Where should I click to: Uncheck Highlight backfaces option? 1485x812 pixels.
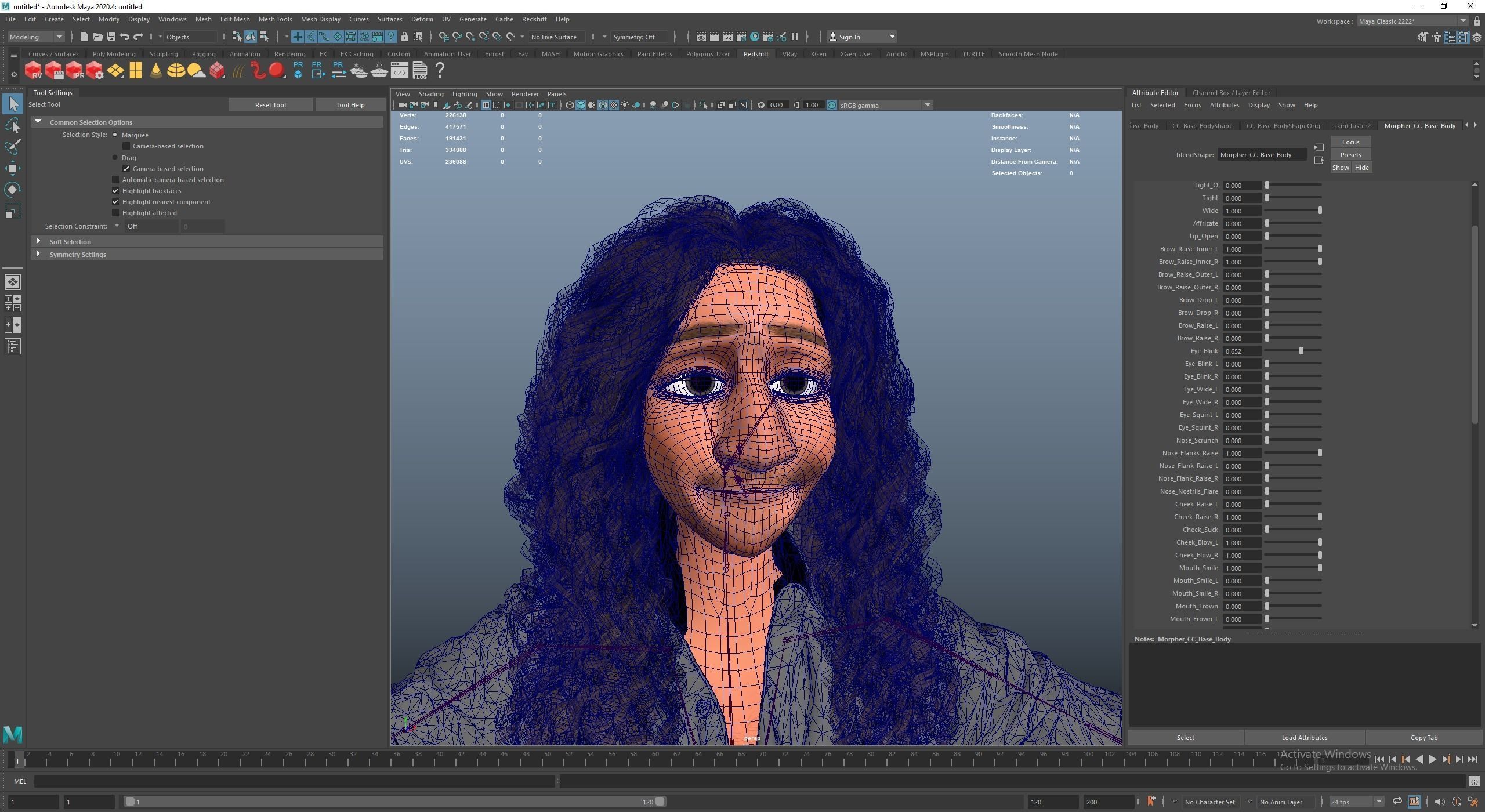[x=116, y=191]
